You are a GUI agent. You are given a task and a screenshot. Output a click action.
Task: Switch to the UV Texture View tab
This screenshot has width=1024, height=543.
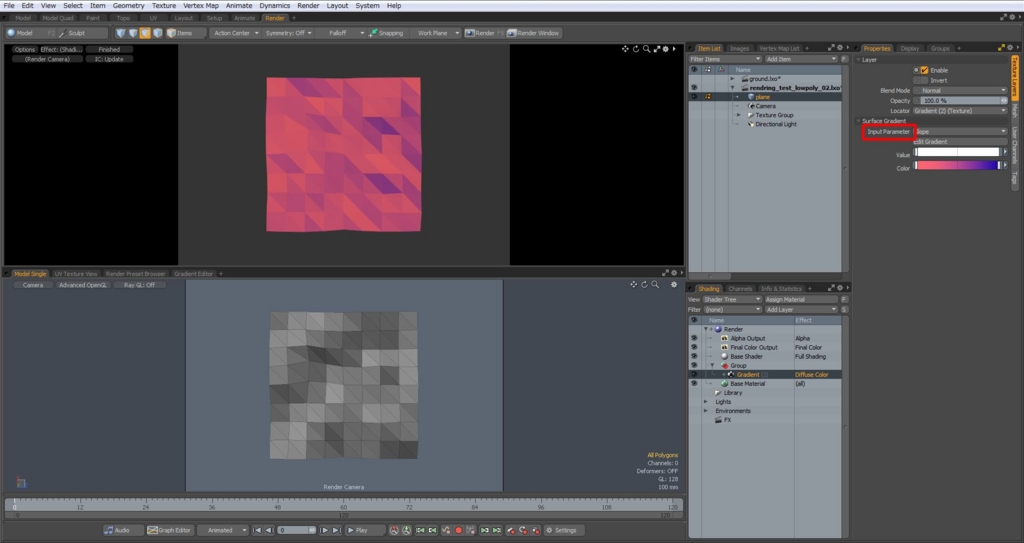click(x=76, y=274)
